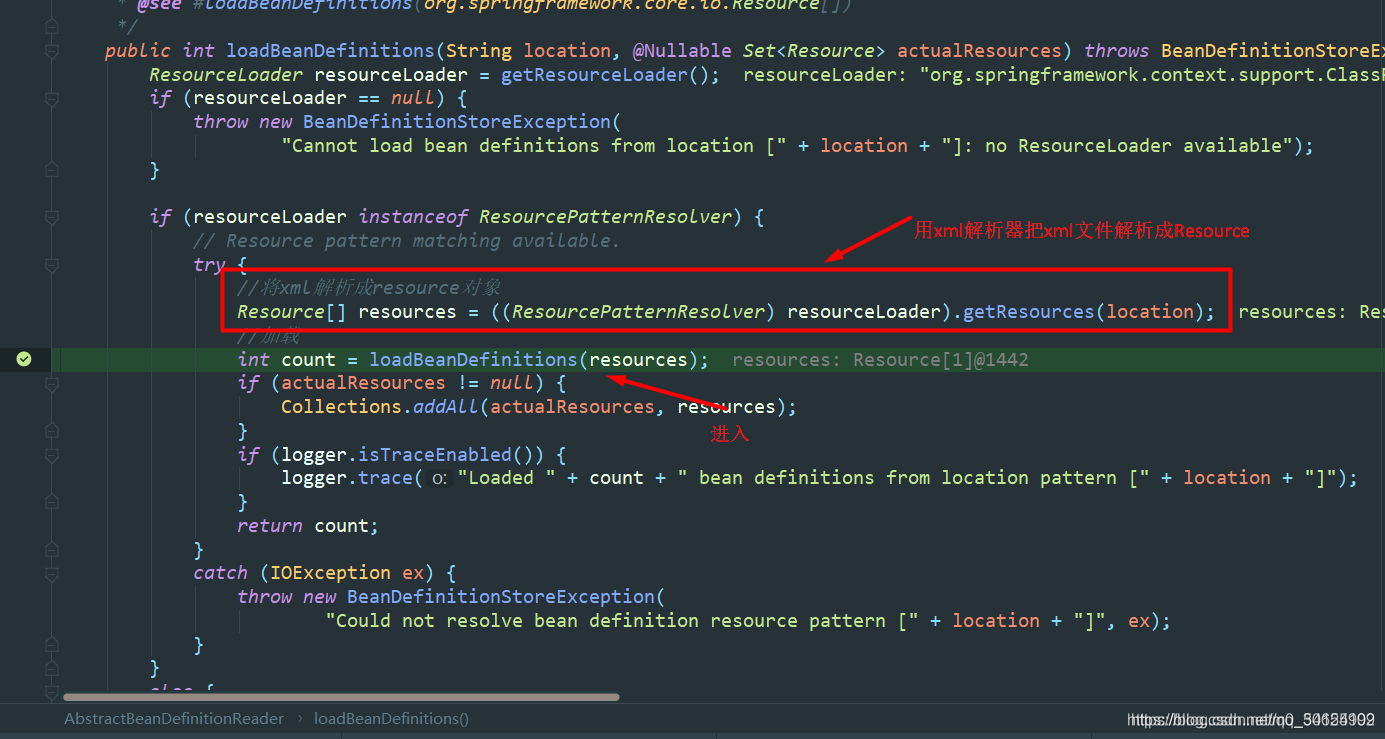Click the comment '// Resource pattern matching available.'
This screenshot has height=739, width=1385.
(407, 241)
